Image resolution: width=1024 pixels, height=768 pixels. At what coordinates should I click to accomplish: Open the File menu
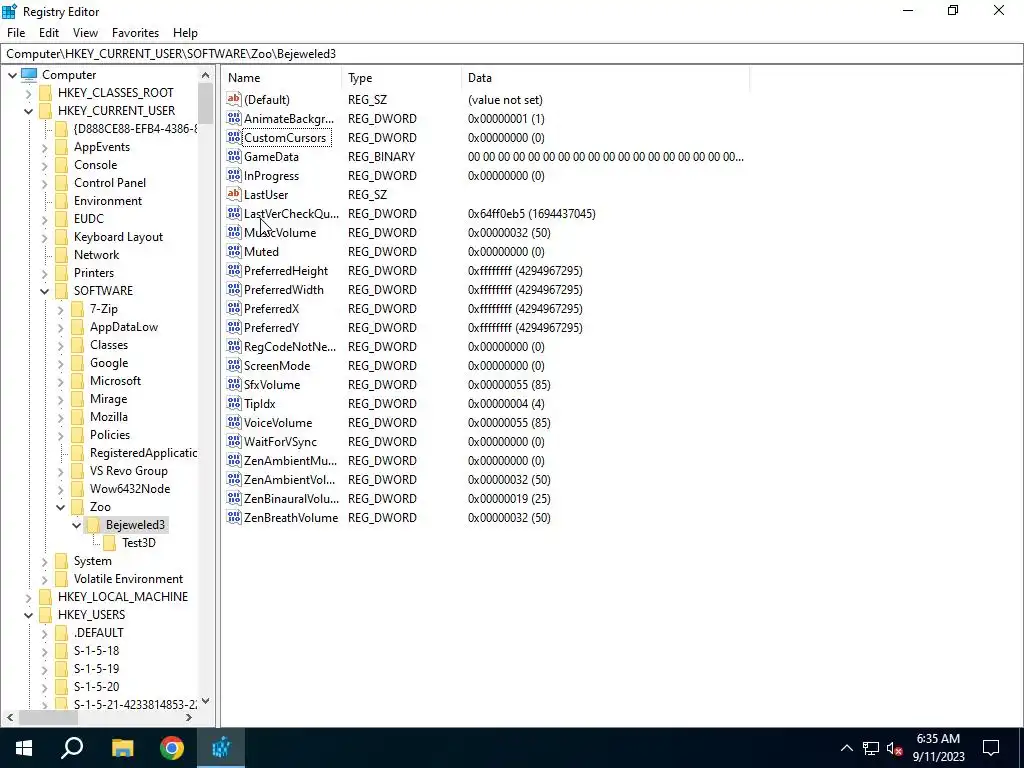(16, 33)
